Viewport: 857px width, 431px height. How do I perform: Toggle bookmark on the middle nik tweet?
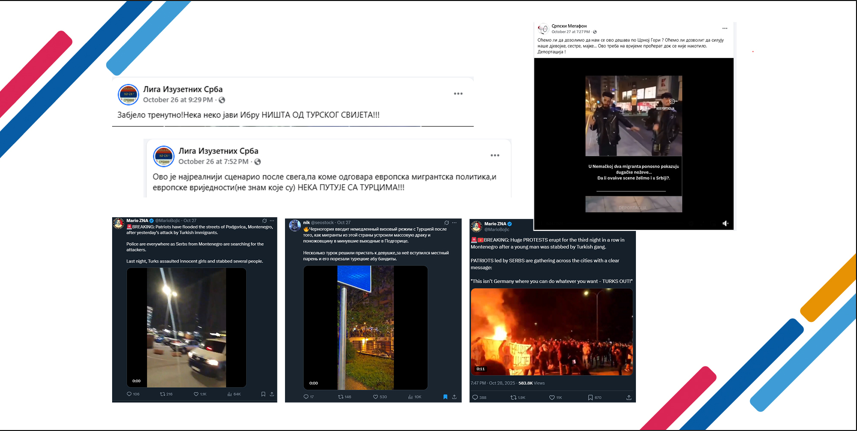(445, 397)
